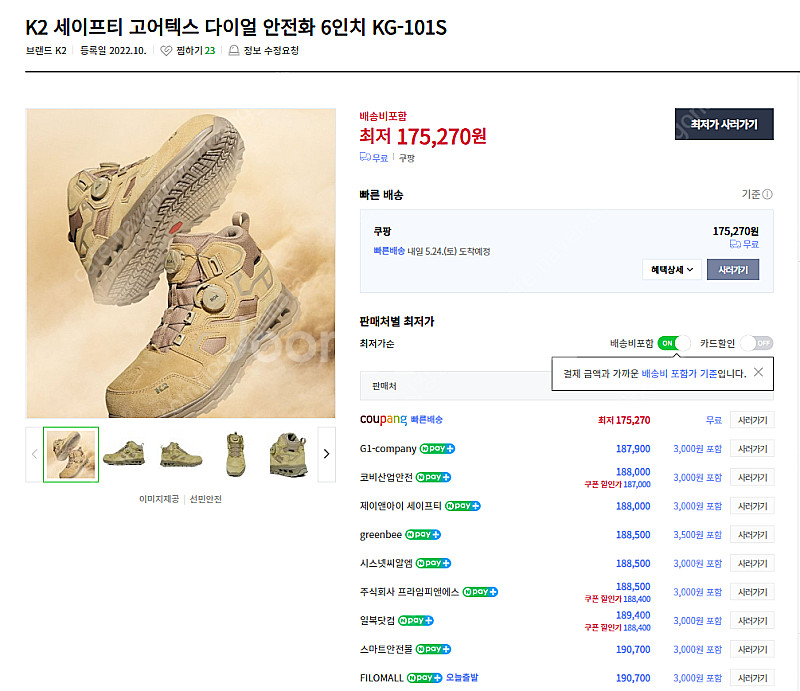
Task: Open the 제이앤아이 세이프티 seller link
Action: (x=401, y=506)
